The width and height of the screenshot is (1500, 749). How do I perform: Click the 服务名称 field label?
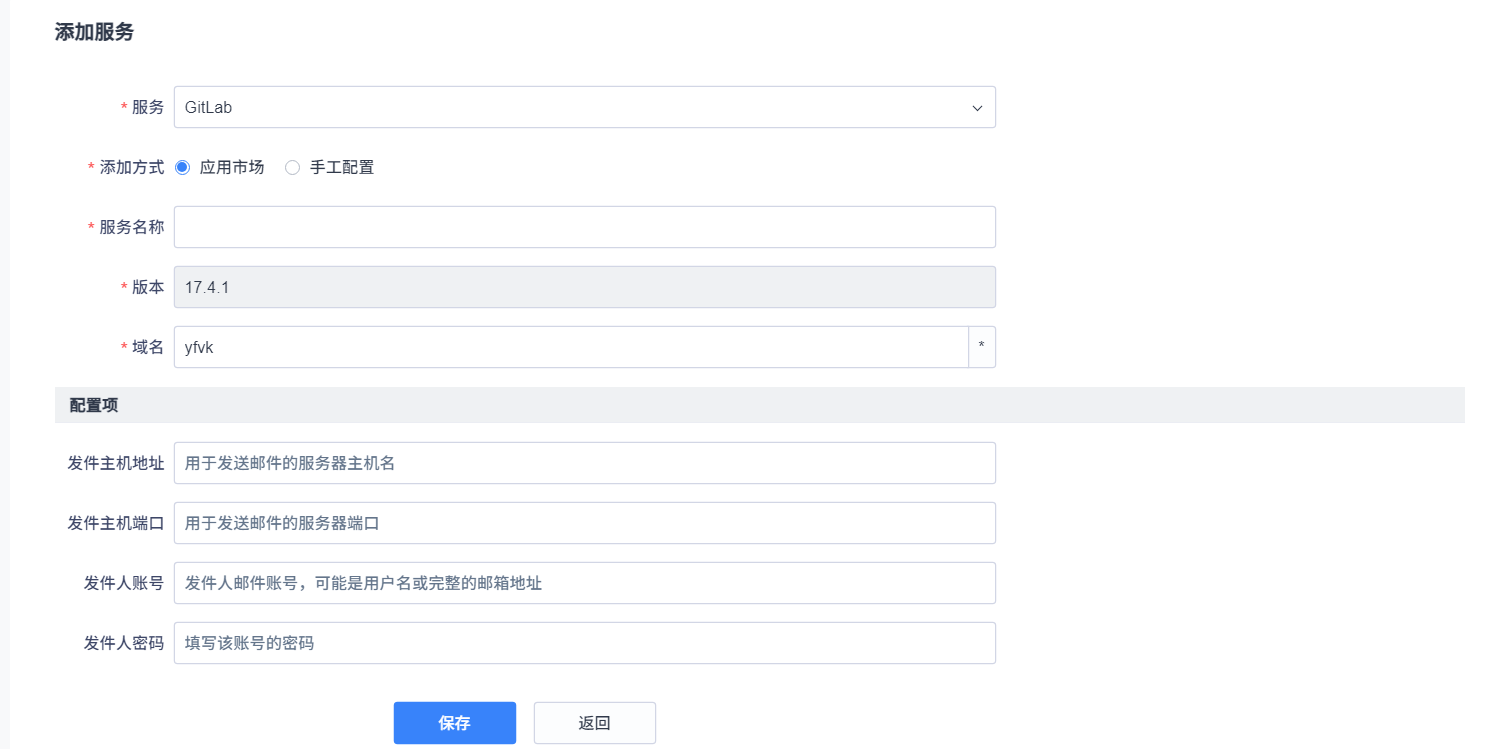point(131,227)
